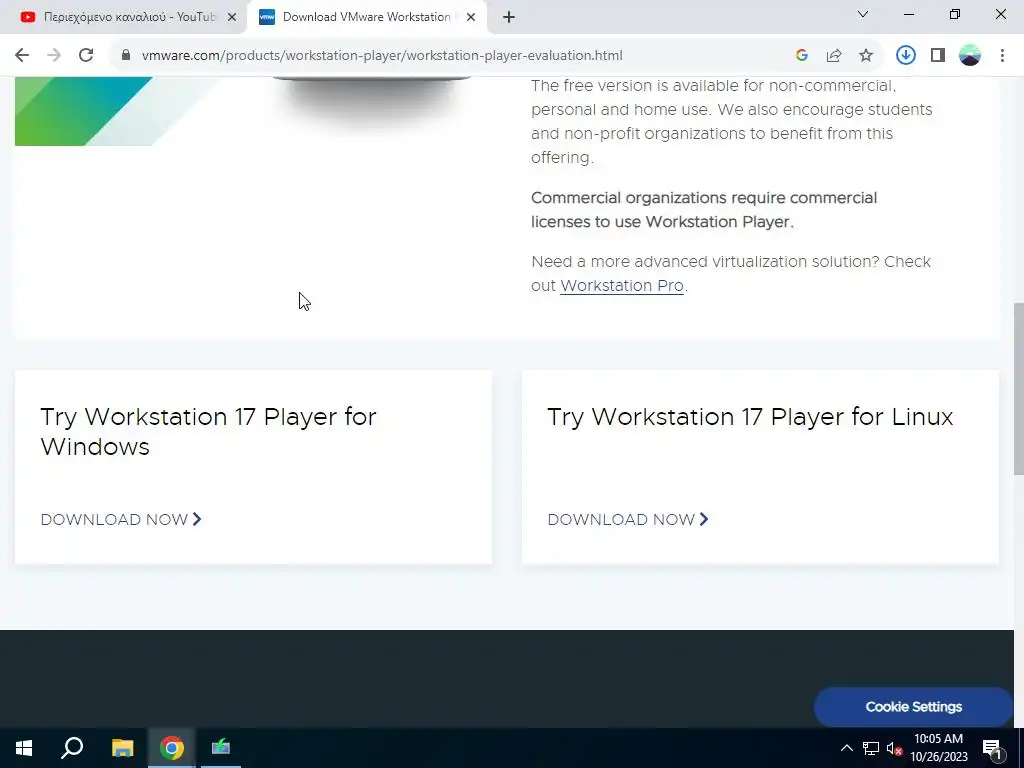Open the tab search dropdown arrow
Image resolution: width=1024 pixels, height=768 pixels.
coord(863,14)
